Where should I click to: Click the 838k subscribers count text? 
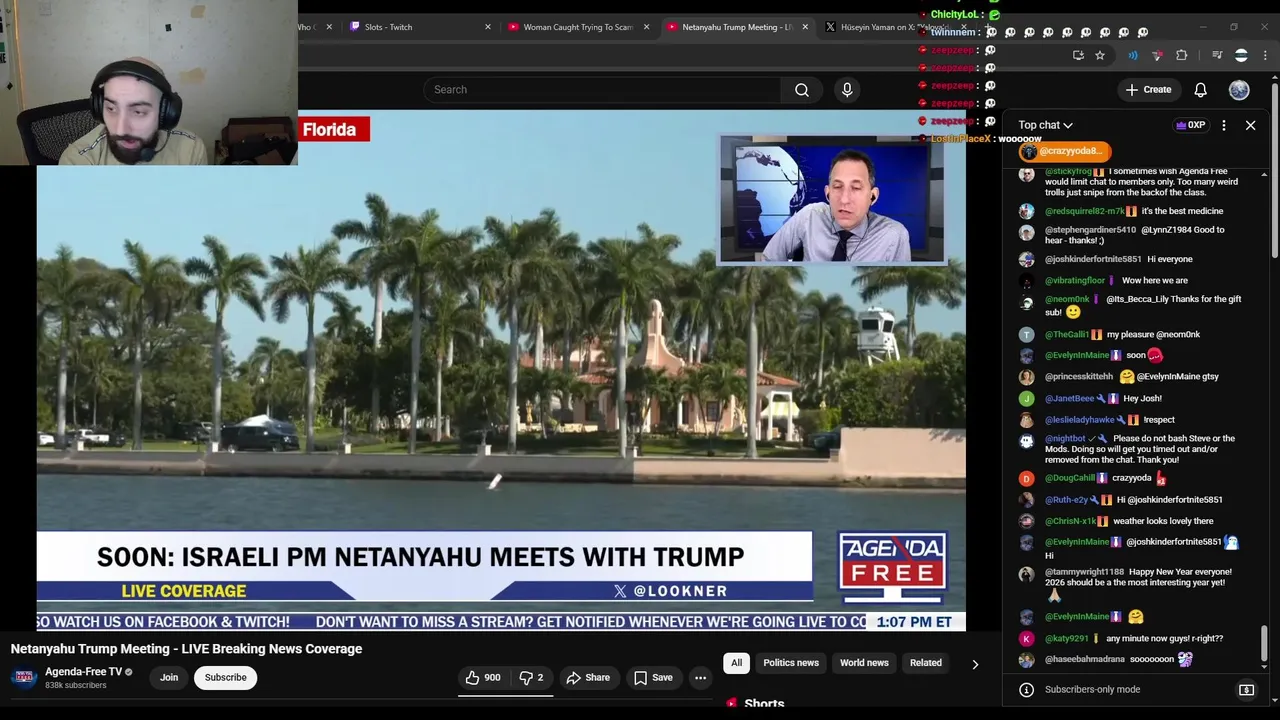(76, 686)
